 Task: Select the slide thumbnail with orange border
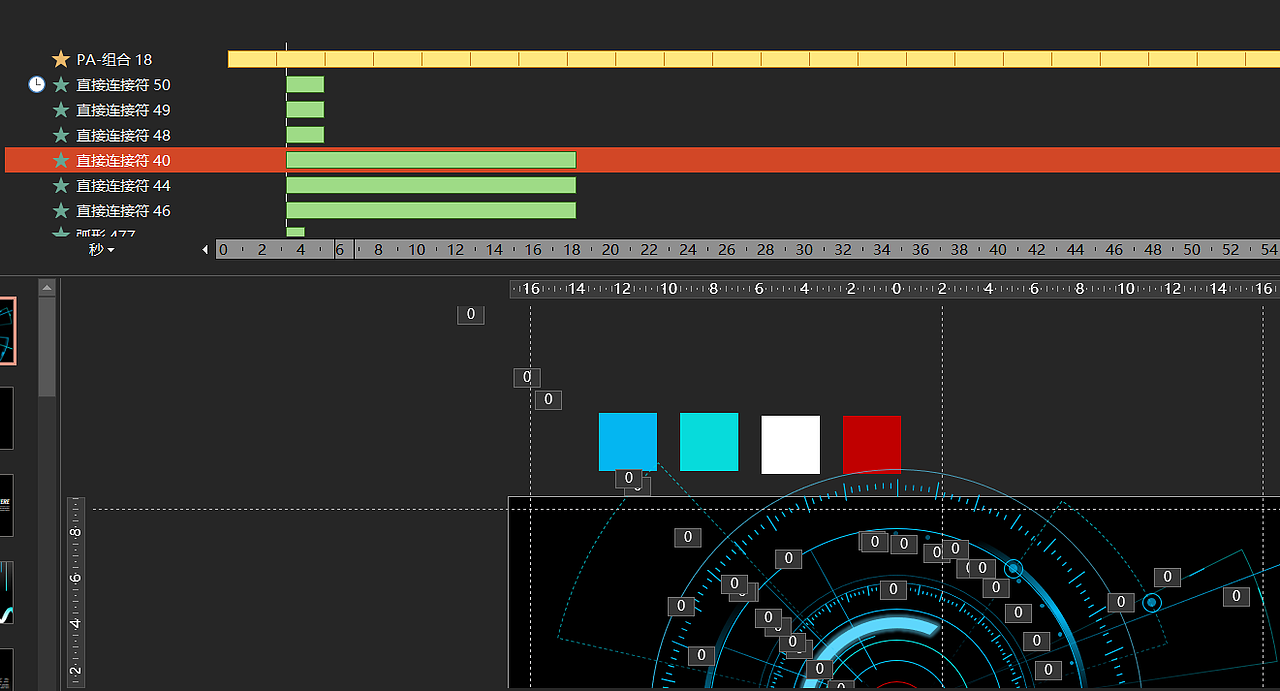[8, 331]
